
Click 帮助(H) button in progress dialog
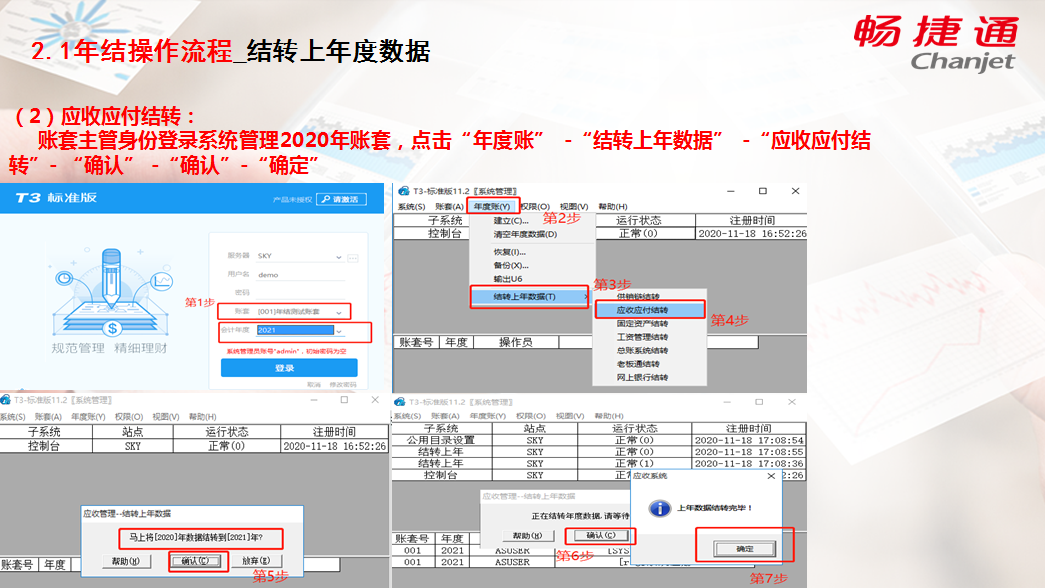click(527, 536)
